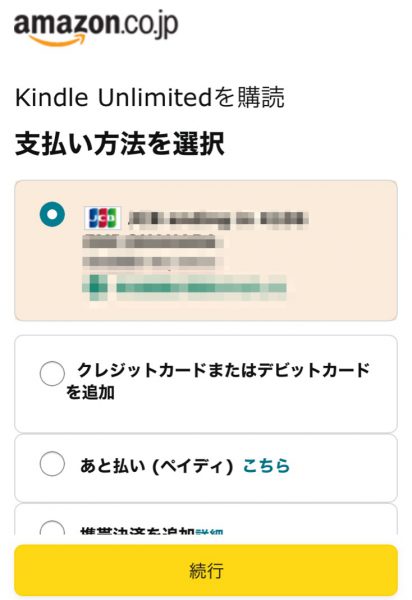Click the 携帯決済を追加 option label

coord(138,531)
